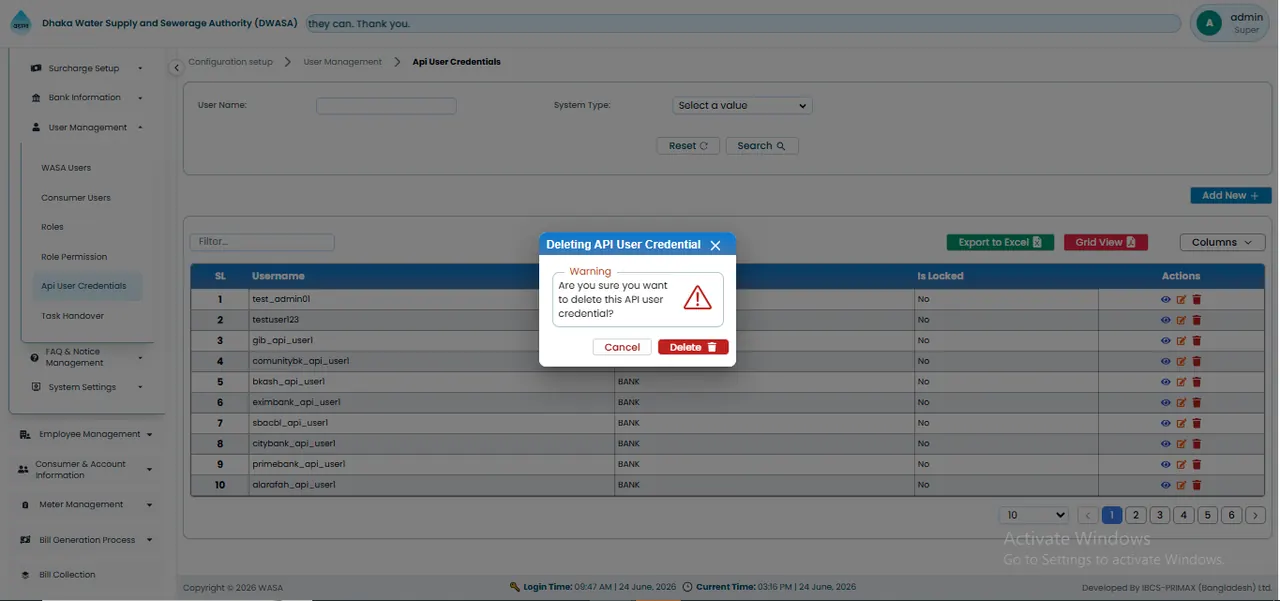Expand the Employee Management menu
Screen dimensions: 1280x601
pyautogui.click(x=86, y=434)
